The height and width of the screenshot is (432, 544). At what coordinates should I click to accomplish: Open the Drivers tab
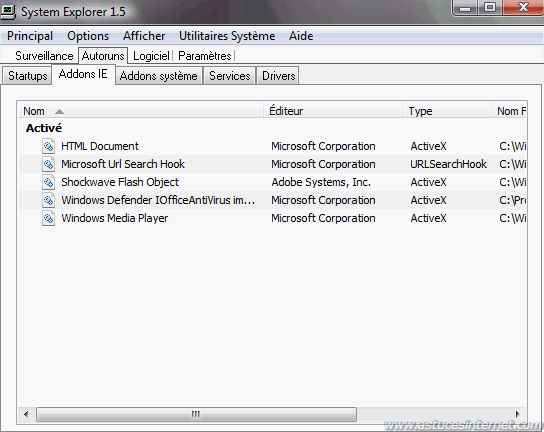279,76
